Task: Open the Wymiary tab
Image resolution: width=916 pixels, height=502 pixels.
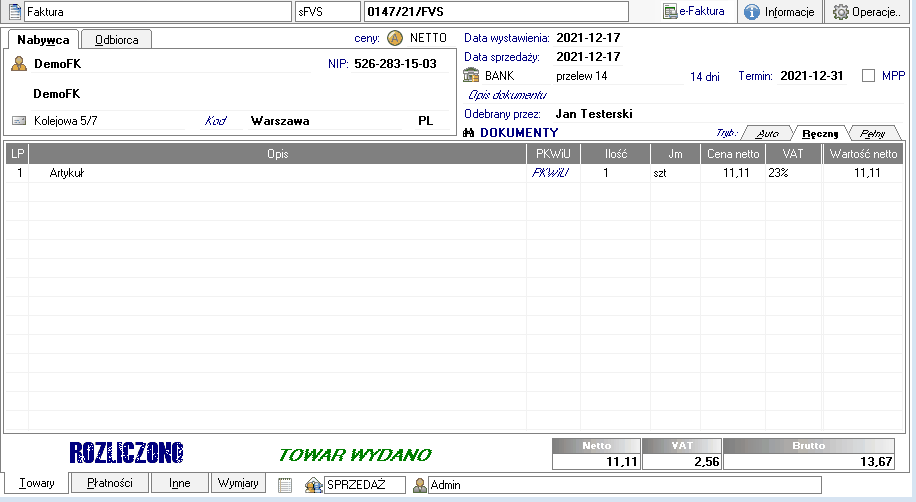Action: point(238,483)
